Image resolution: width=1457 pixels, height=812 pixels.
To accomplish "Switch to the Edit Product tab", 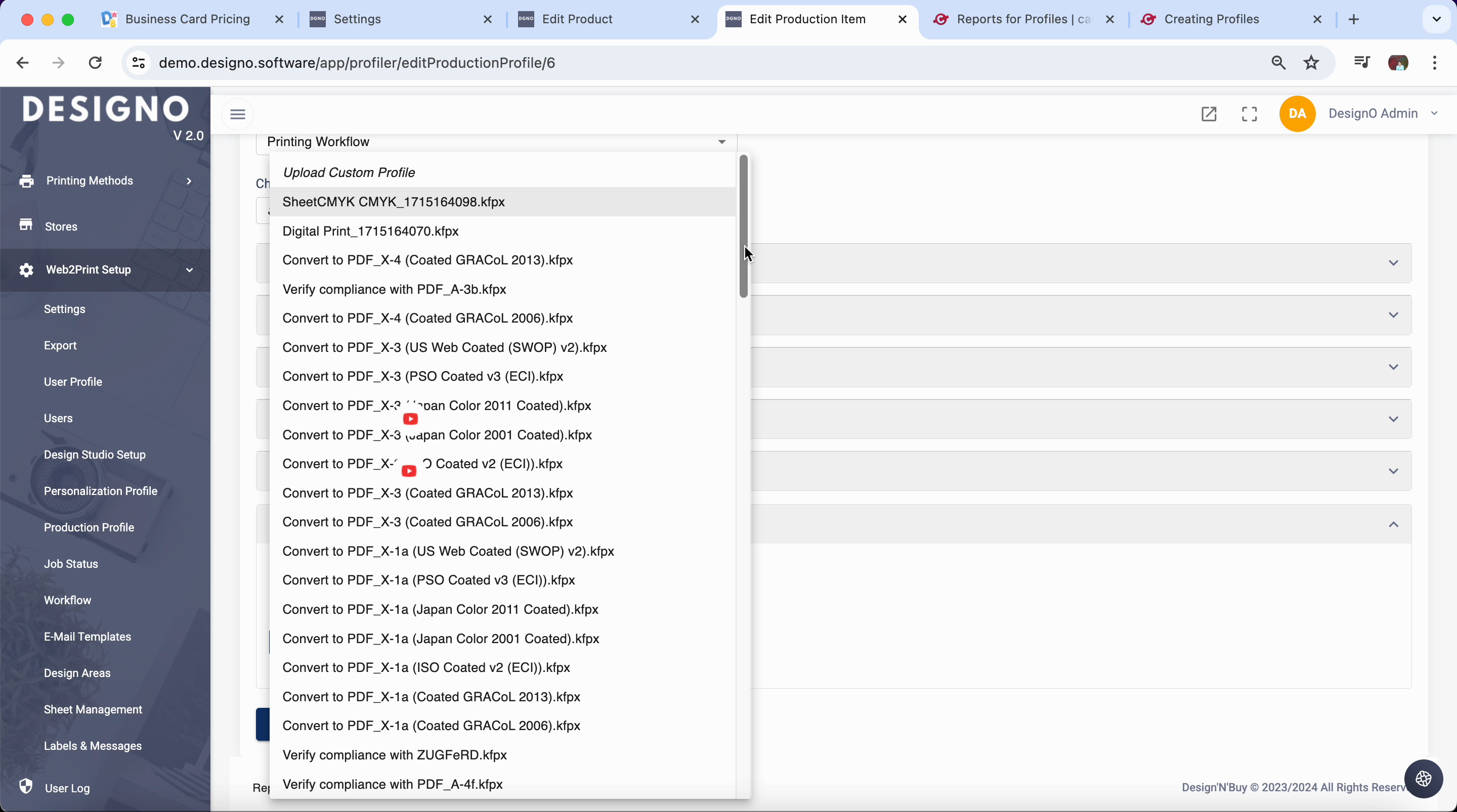I will point(577,19).
